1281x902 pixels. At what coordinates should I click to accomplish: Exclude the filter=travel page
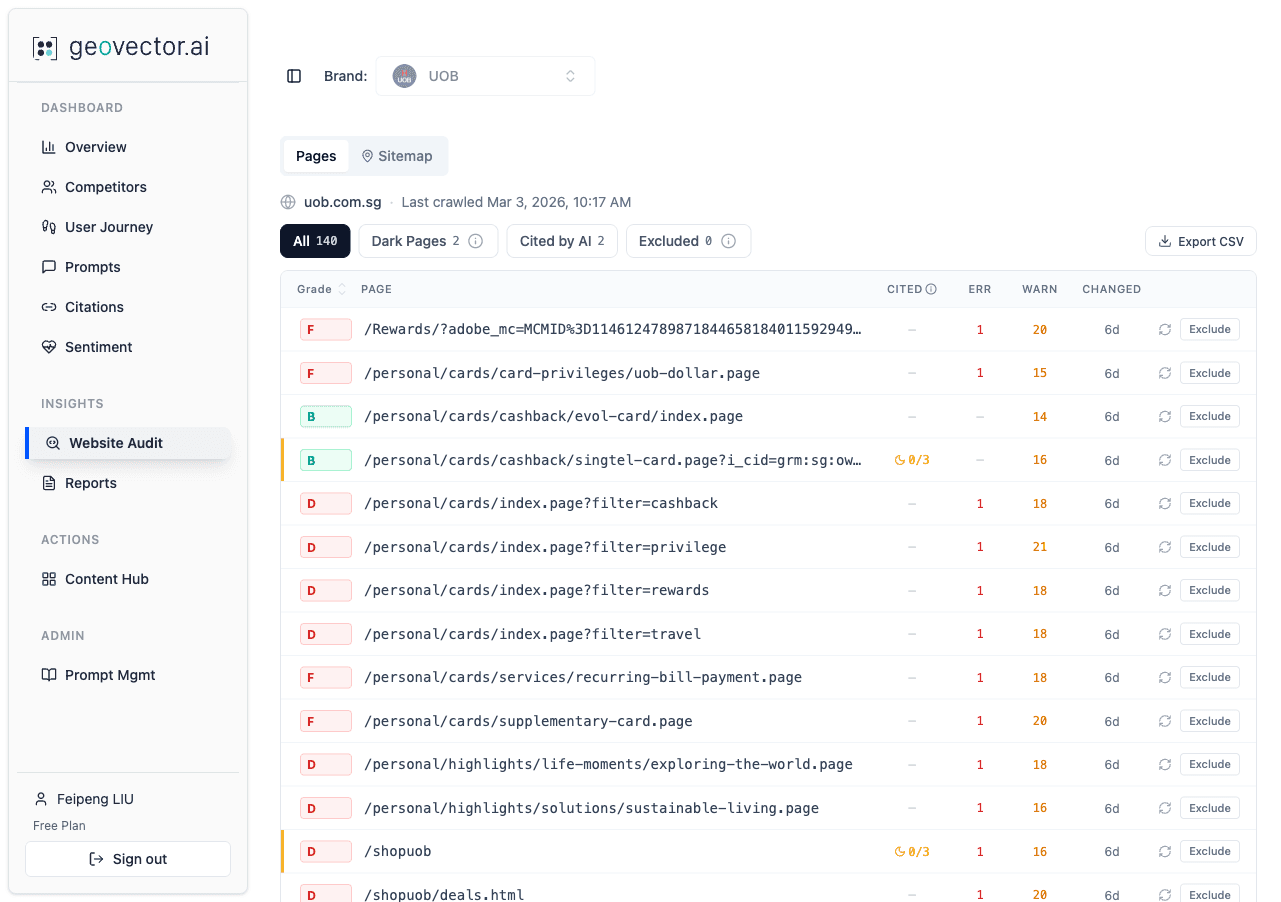(1210, 634)
